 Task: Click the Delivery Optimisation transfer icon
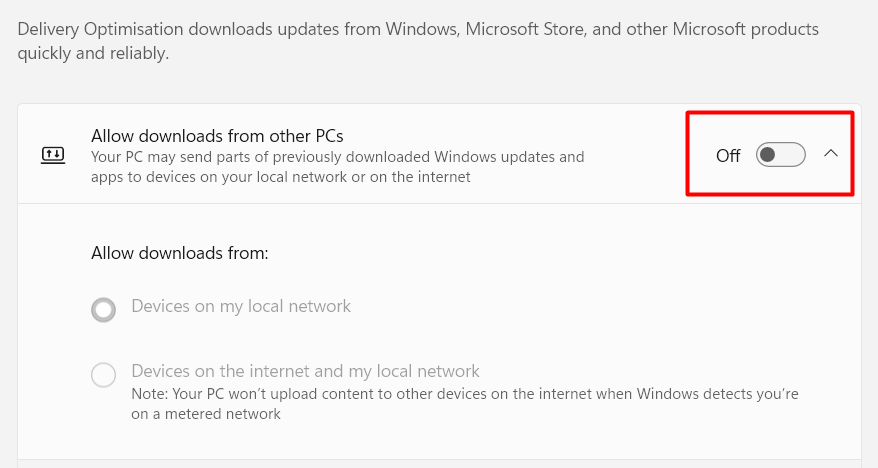(x=52, y=155)
